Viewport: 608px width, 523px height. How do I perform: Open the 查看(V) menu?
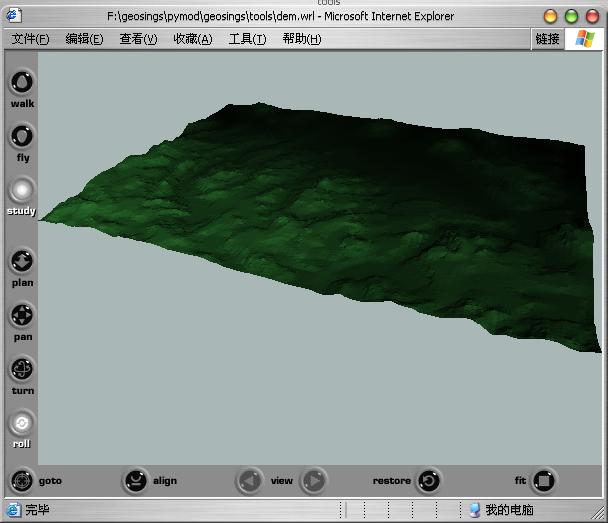click(x=138, y=39)
